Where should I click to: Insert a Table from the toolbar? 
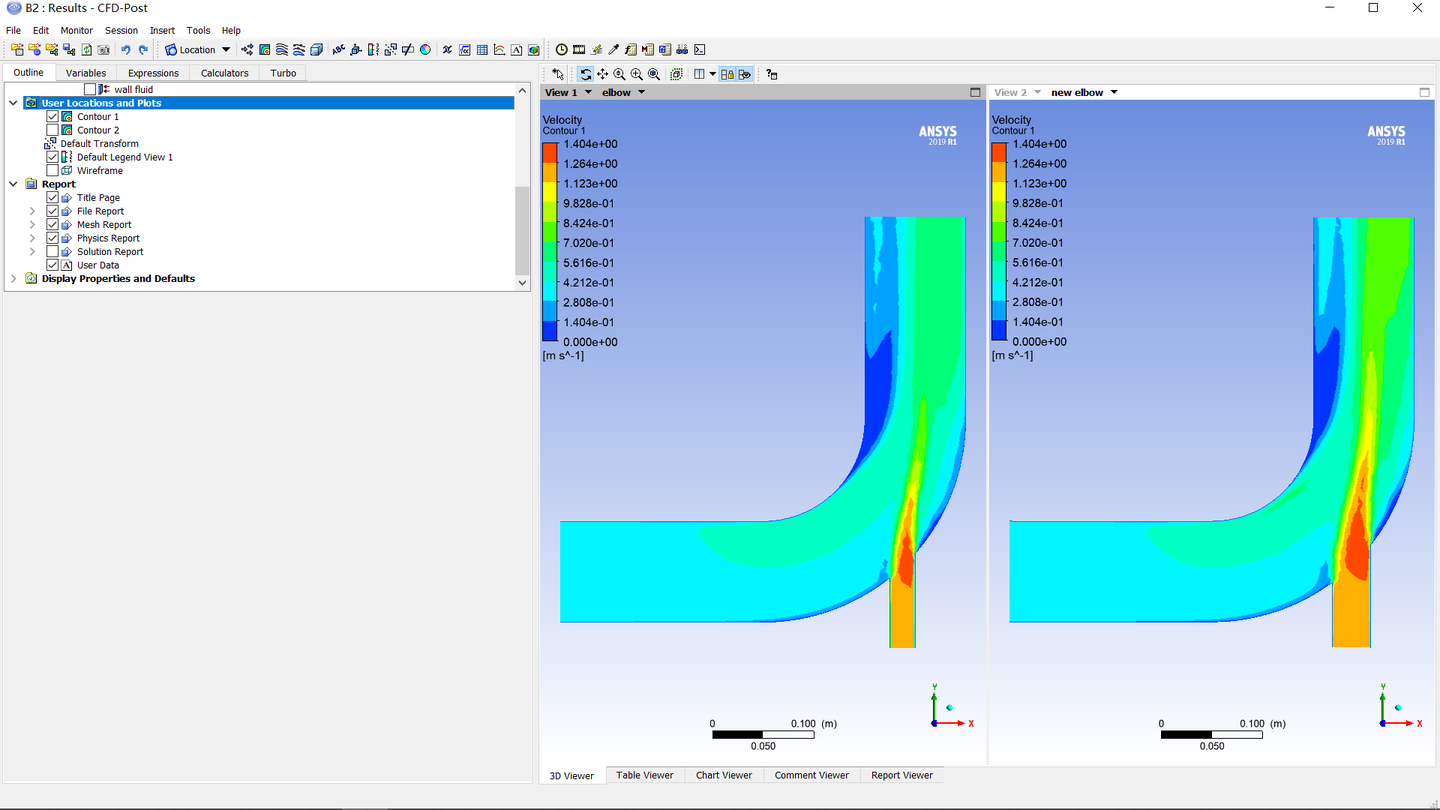482,49
